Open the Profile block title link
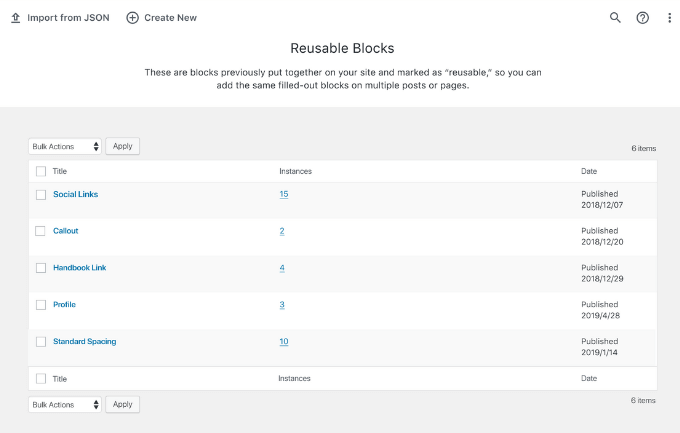The height and width of the screenshot is (433, 680). tap(64, 305)
